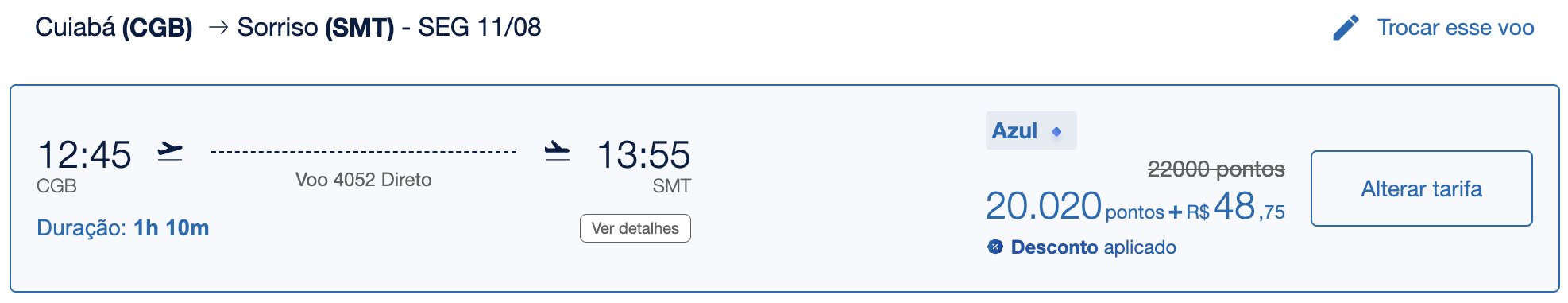Click the Alterar tarifa button

tap(1421, 188)
